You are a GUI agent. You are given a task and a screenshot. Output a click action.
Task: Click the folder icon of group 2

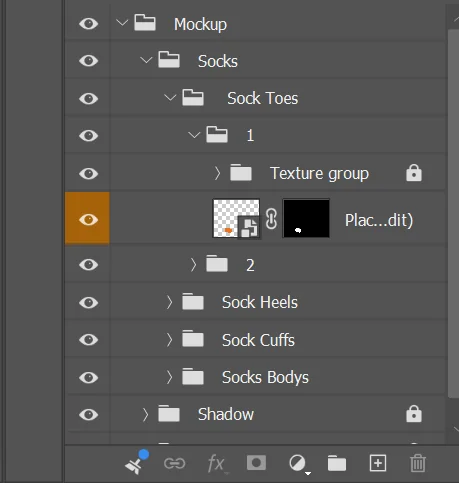point(217,263)
